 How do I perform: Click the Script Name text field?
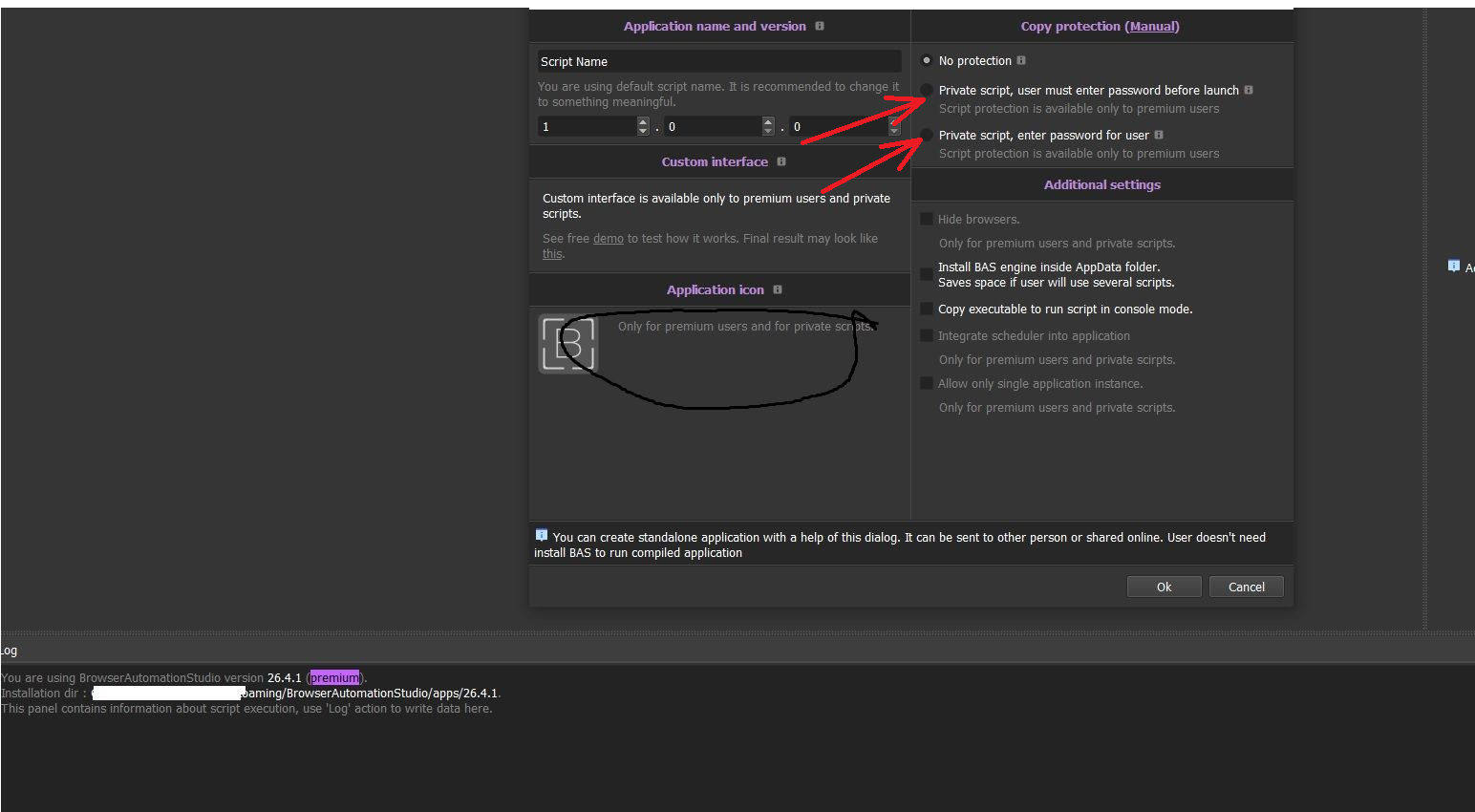click(718, 61)
